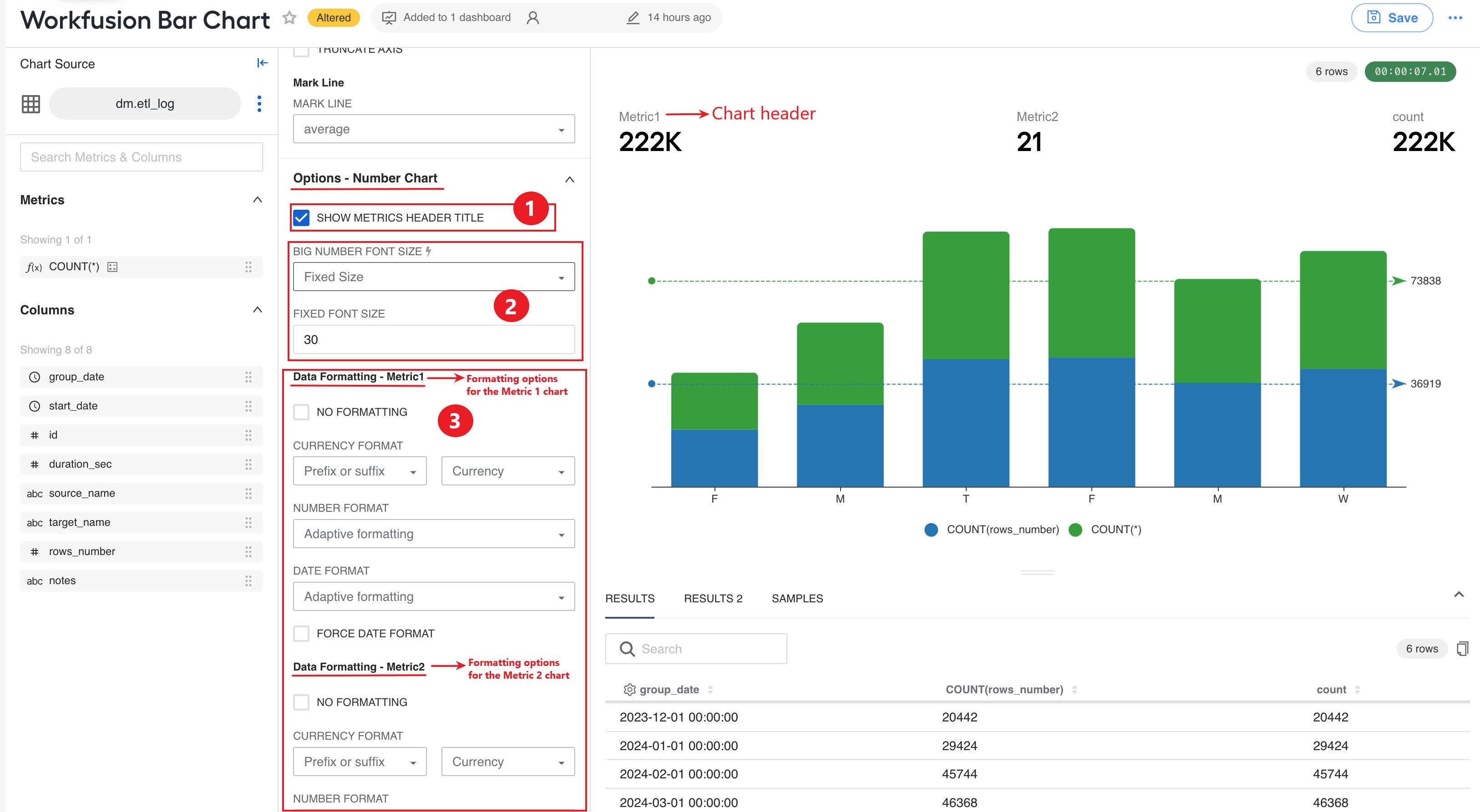Open Big Number Font Size dropdown
1480x812 pixels.
coord(434,277)
